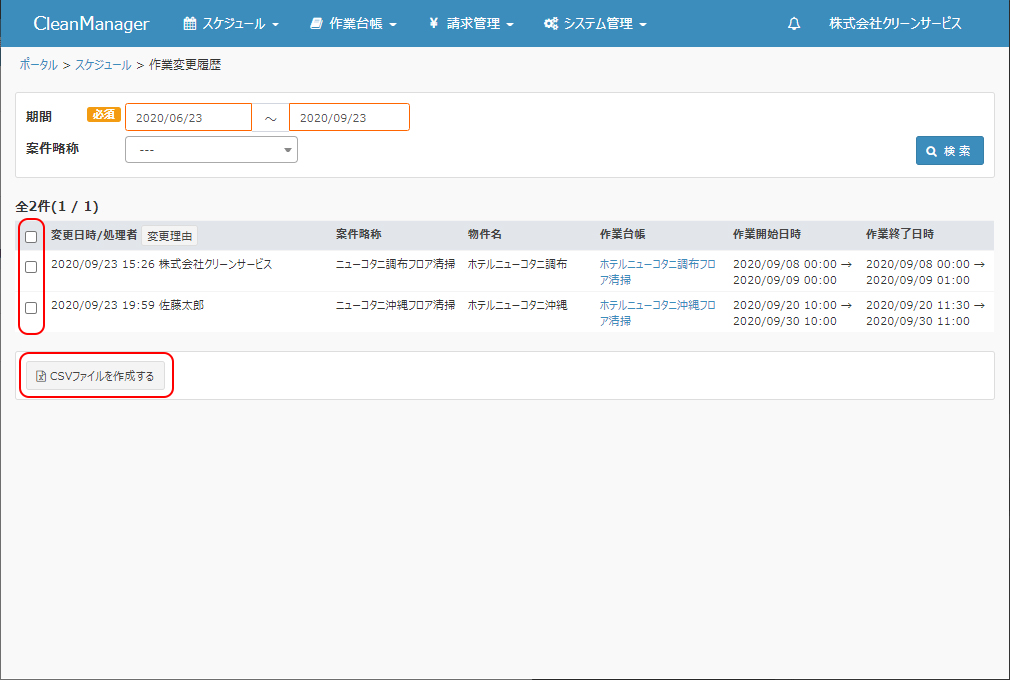This screenshot has height=680, width=1010.
Task: Click the start date field 2020/06/23
Action: (188, 117)
